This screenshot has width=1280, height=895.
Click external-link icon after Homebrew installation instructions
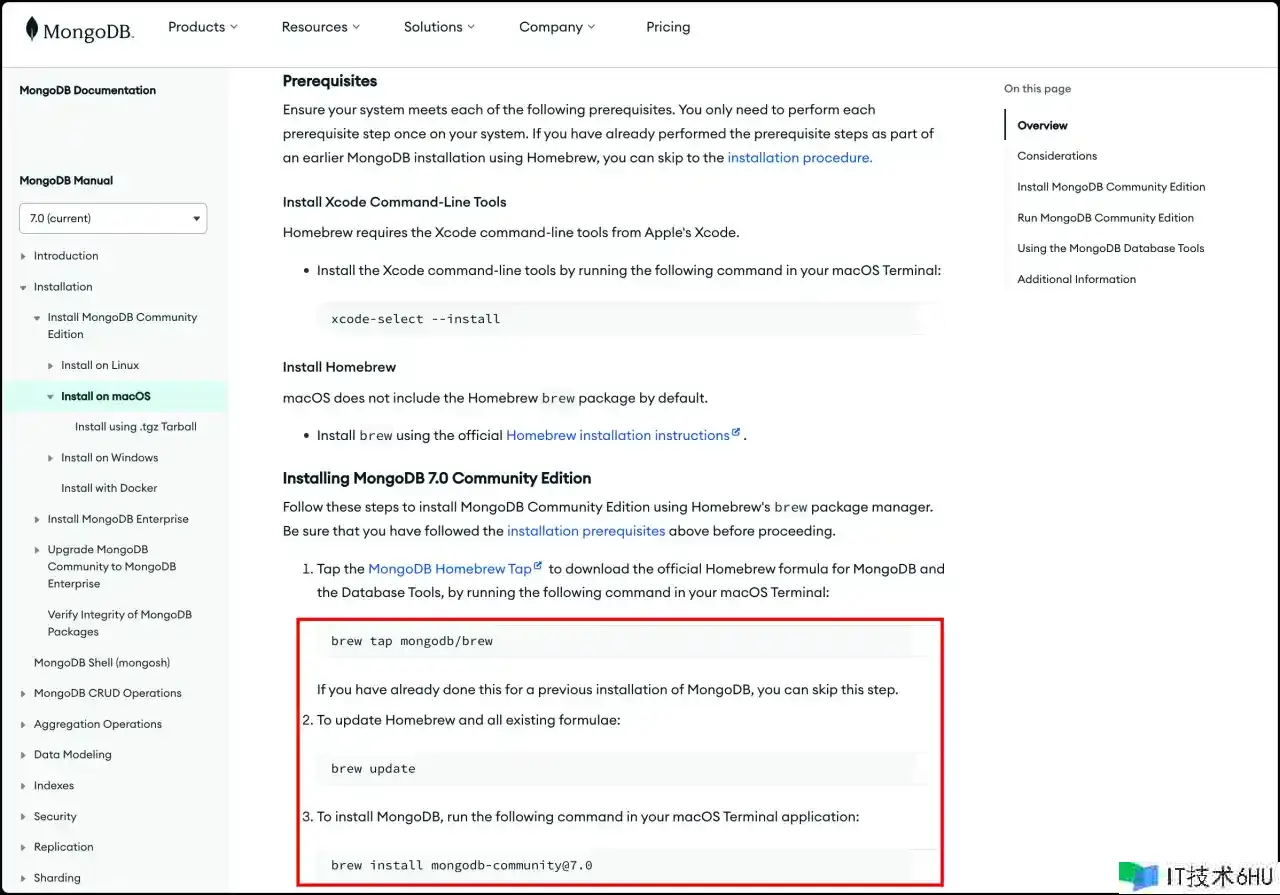(736, 433)
